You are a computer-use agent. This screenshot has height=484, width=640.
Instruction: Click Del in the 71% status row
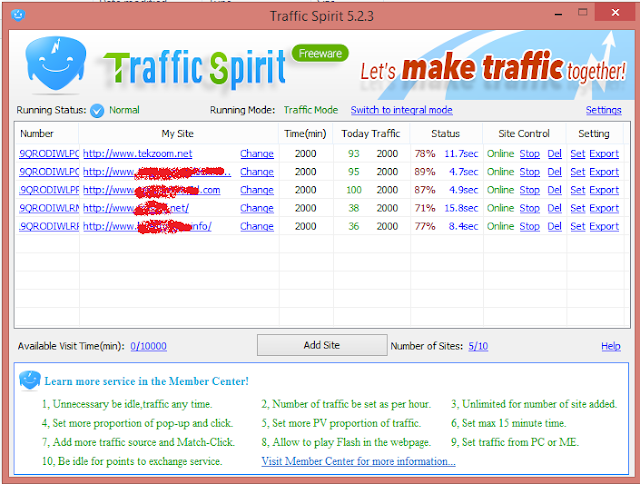click(554, 208)
